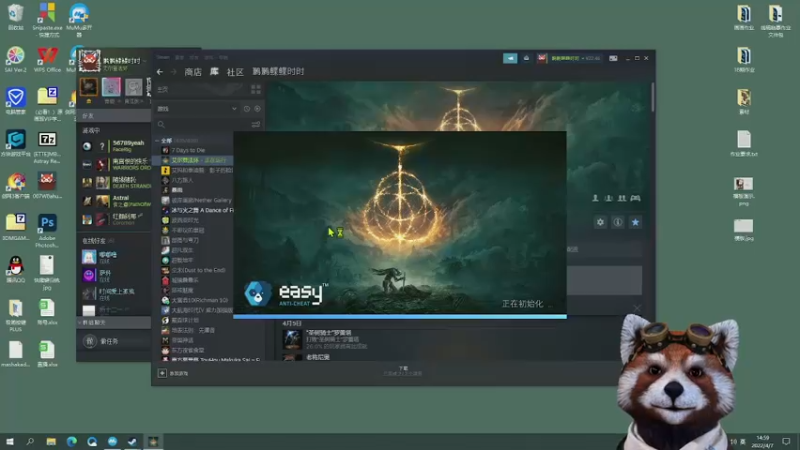Open Microsoft Edge from the taskbar

click(x=71, y=441)
